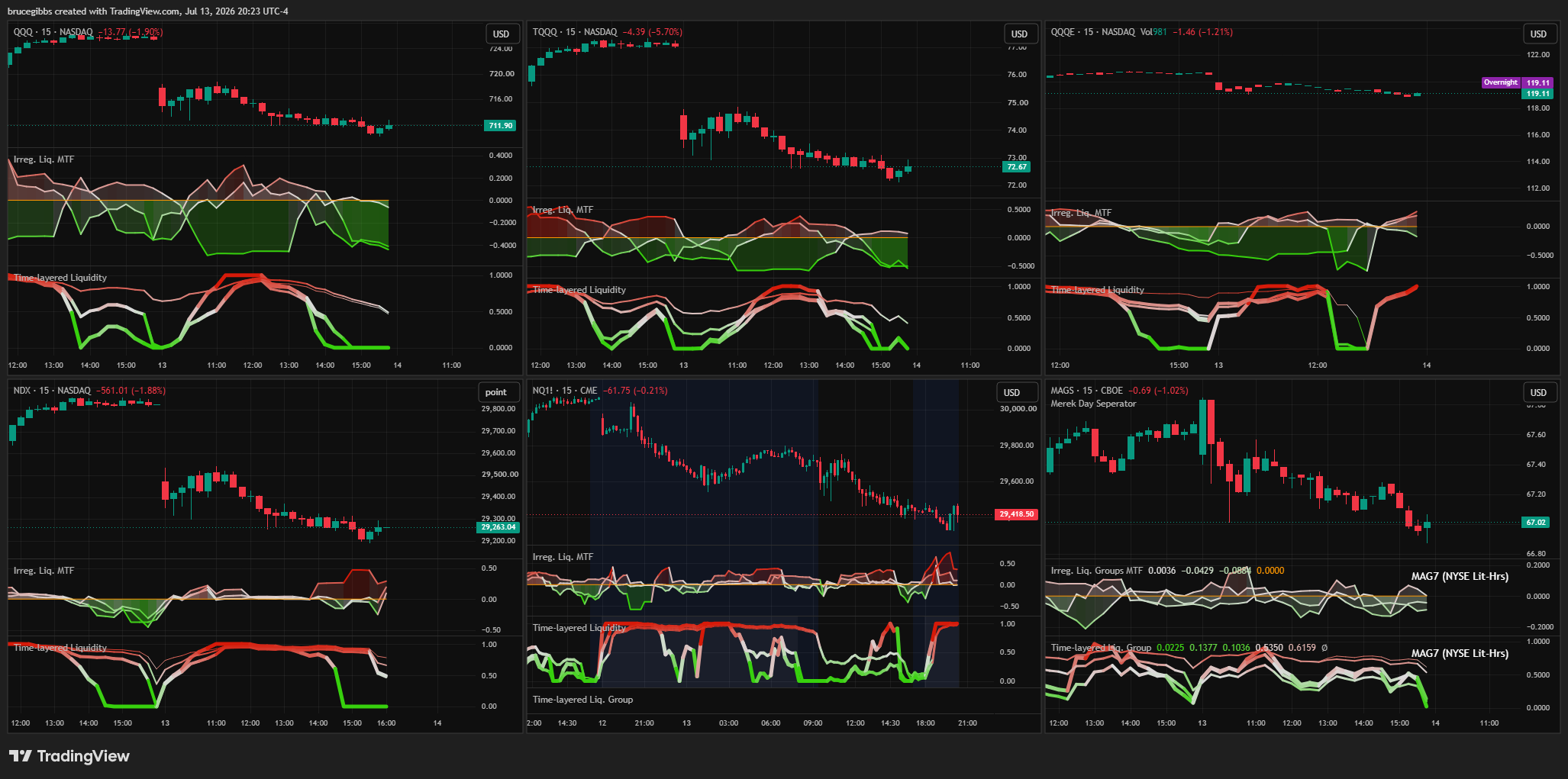Viewport: 1568px width, 779px height.
Task: Click the green 0.1036 value on MAGS
Action: pyautogui.click(x=1236, y=648)
